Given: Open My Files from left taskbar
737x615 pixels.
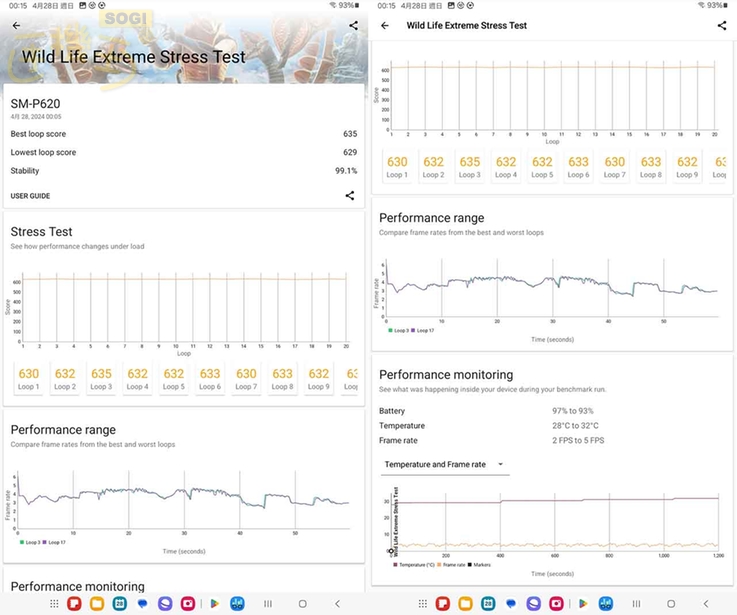Looking at the screenshot, I should click(x=97, y=603).
